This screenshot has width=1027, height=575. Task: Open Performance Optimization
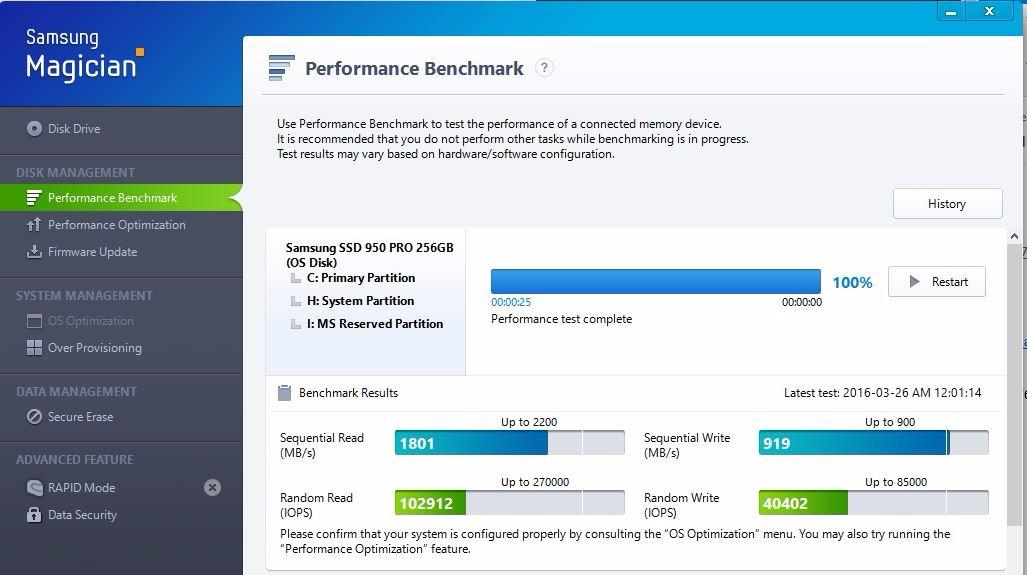click(117, 225)
